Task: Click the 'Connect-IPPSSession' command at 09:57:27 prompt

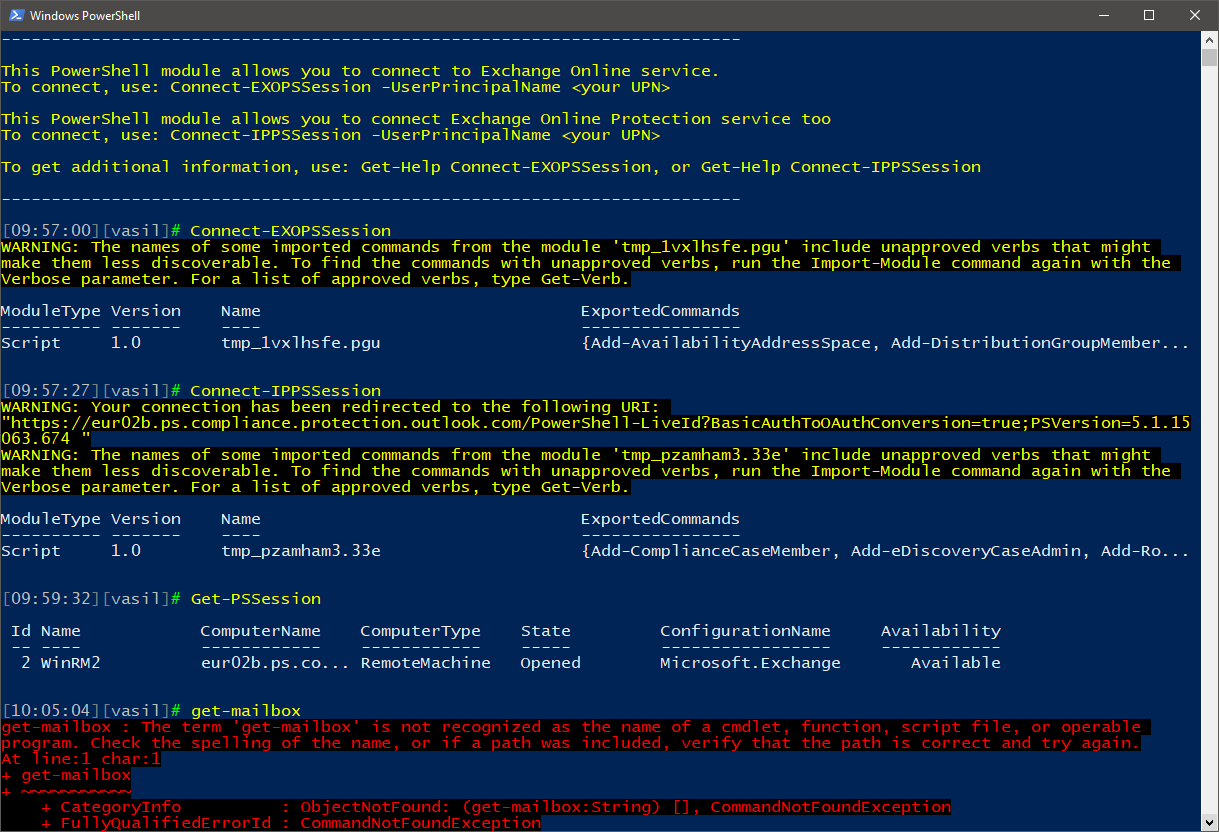Action: [x=285, y=391]
